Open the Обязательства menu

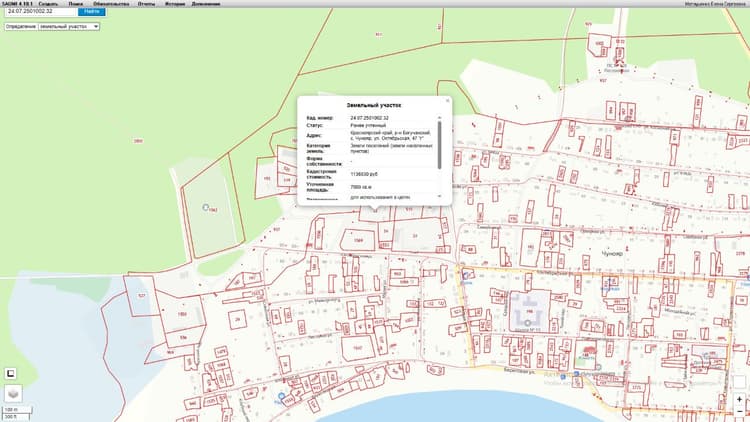point(111,4)
